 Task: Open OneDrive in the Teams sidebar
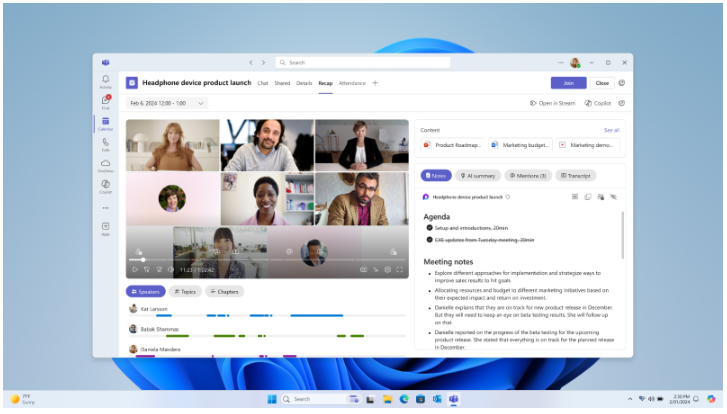105,166
